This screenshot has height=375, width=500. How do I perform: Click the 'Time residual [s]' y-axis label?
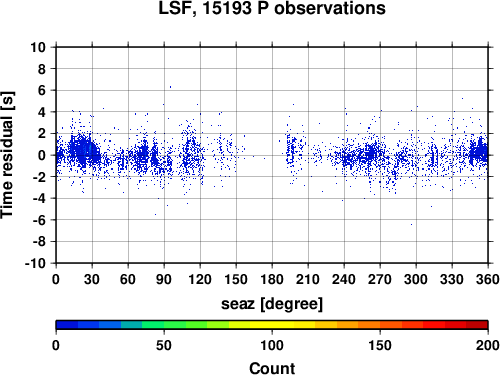pyautogui.click(x=7, y=155)
